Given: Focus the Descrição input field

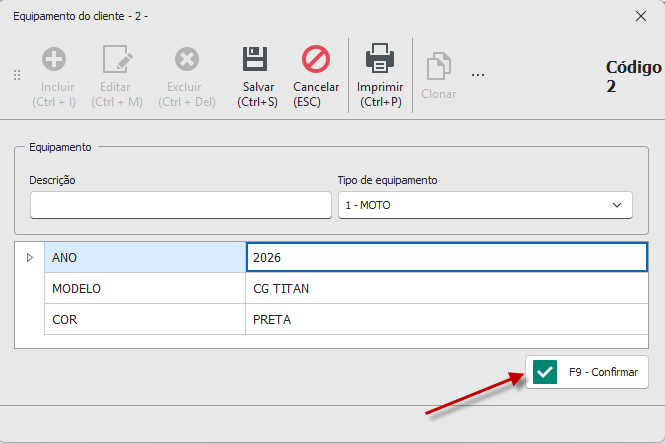Looking at the screenshot, I should point(181,205).
